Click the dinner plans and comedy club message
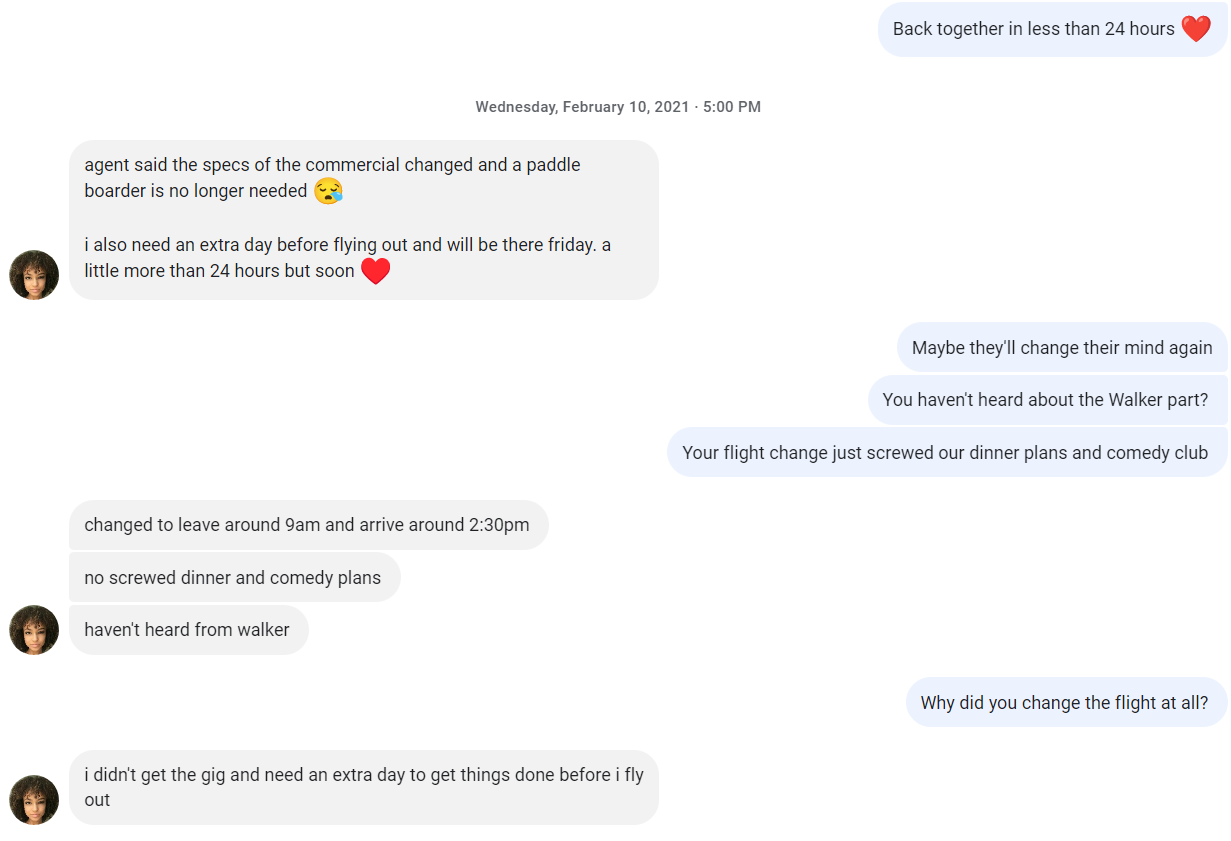 click(x=946, y=452)
